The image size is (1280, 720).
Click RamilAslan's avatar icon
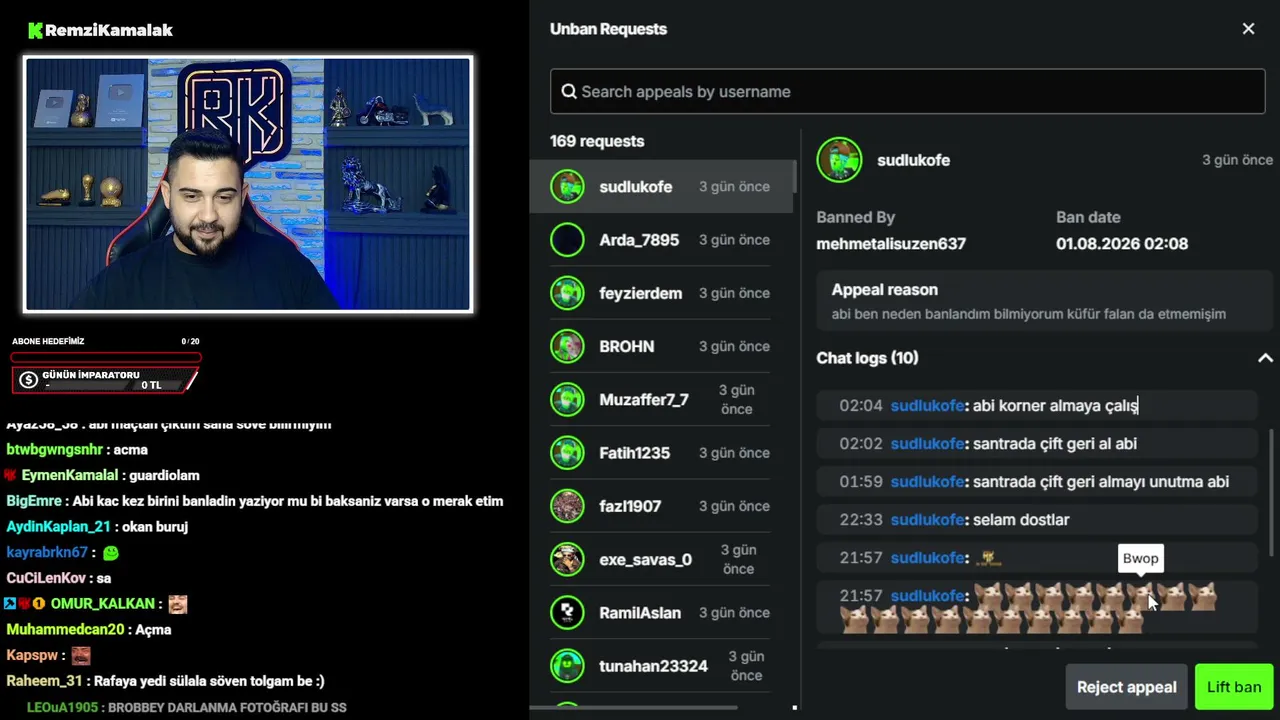coord(567,613)
